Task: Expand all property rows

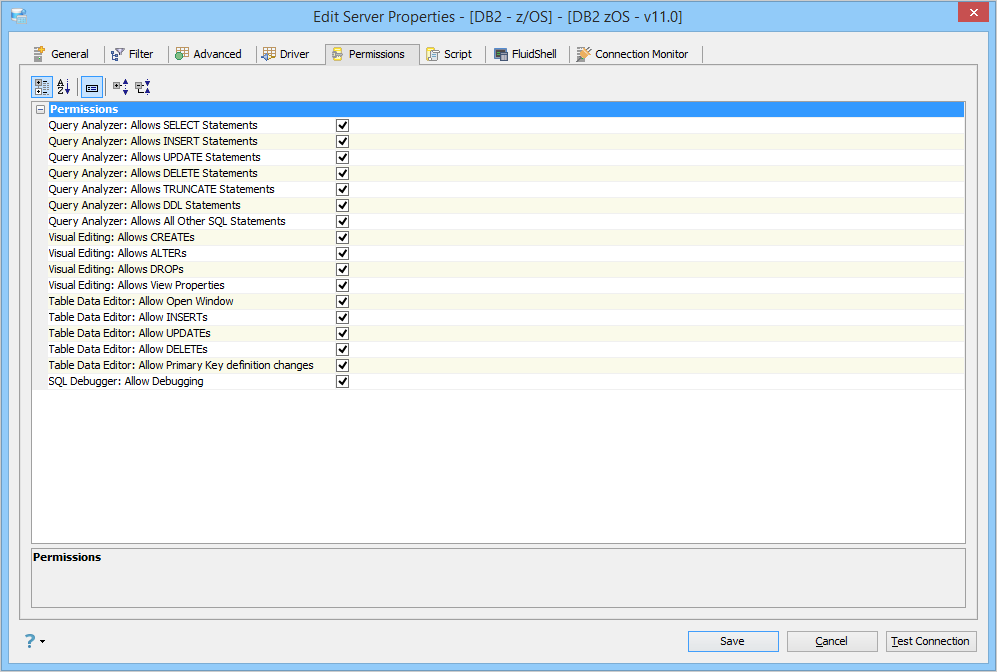Action: (119, 87)
